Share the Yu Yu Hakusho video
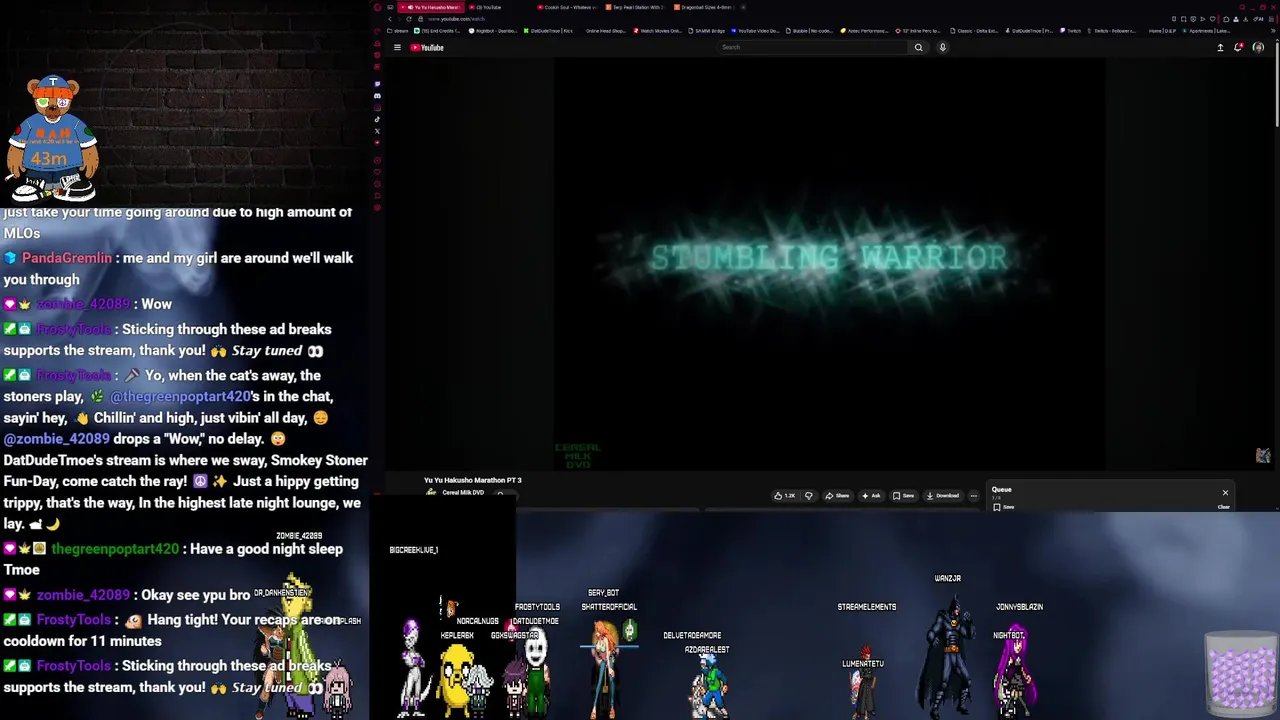Viewport: 1280px width, 720px height. 837,496
